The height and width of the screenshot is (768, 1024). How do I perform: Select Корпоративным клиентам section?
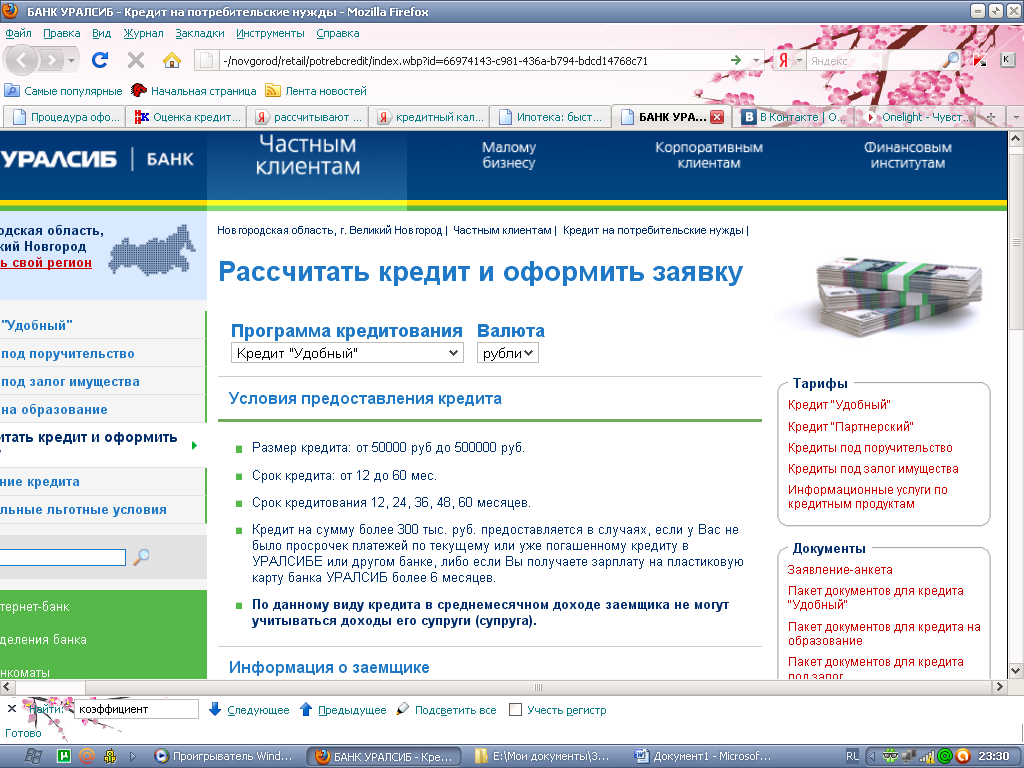coord(709,155)
